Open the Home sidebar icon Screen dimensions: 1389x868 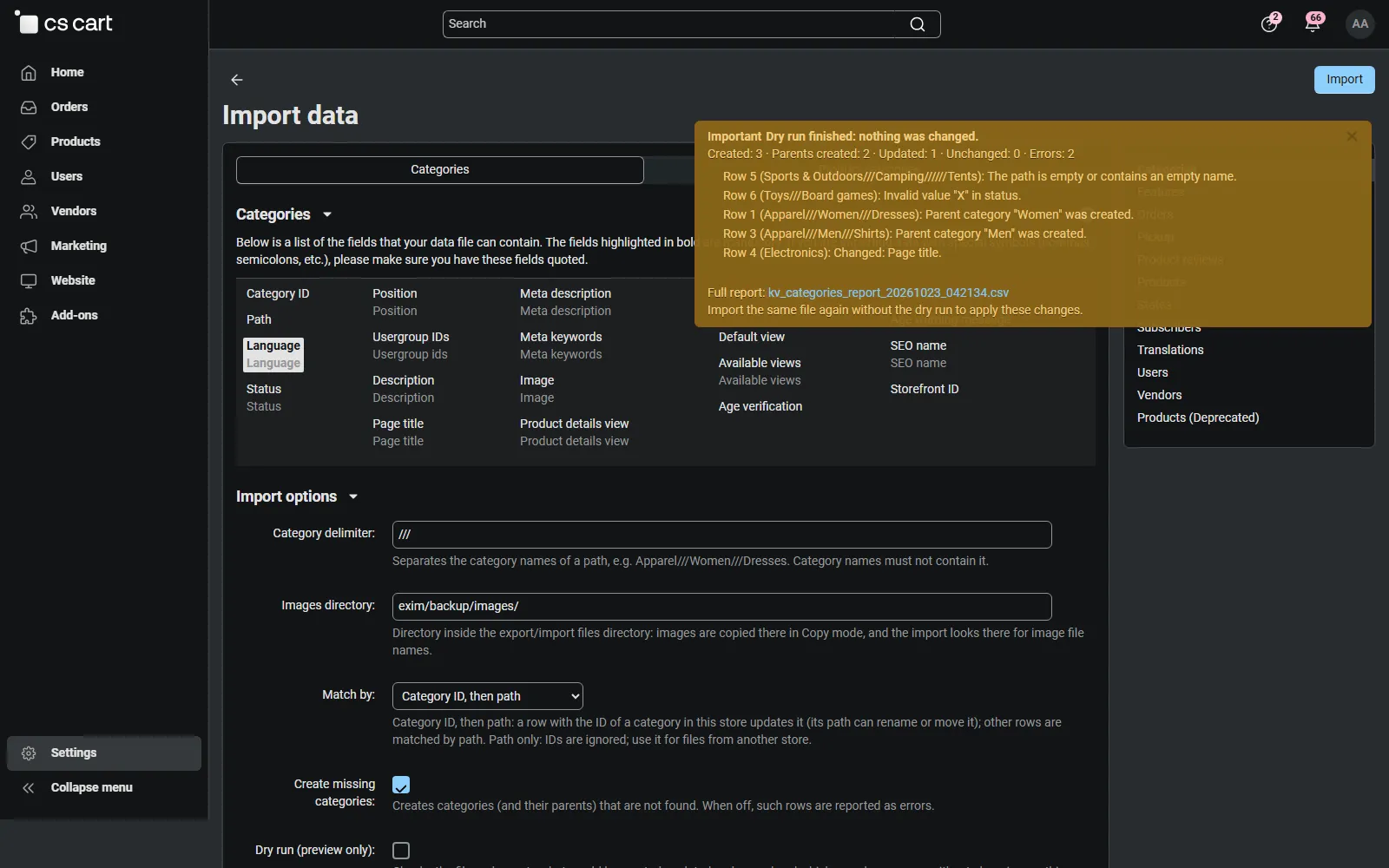(x=29, y=73)
